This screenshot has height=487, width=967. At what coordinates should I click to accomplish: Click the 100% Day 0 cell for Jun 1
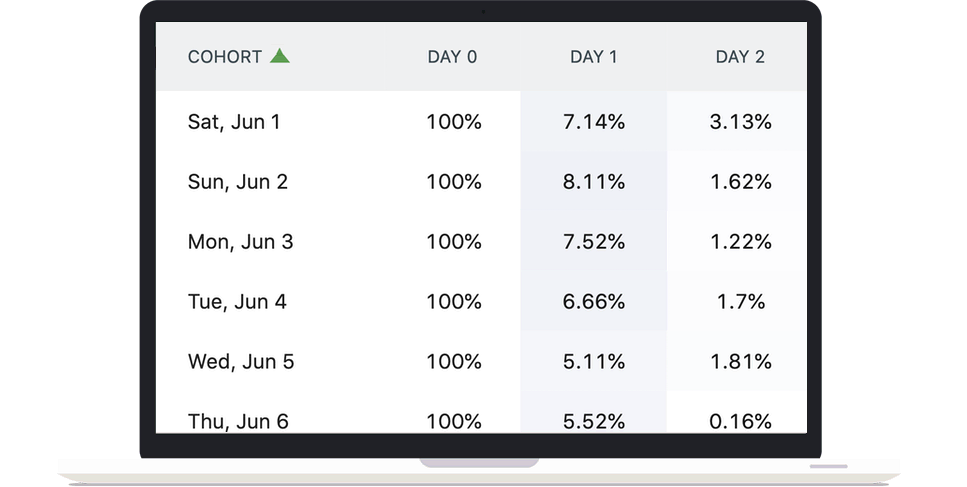point(454,122)
